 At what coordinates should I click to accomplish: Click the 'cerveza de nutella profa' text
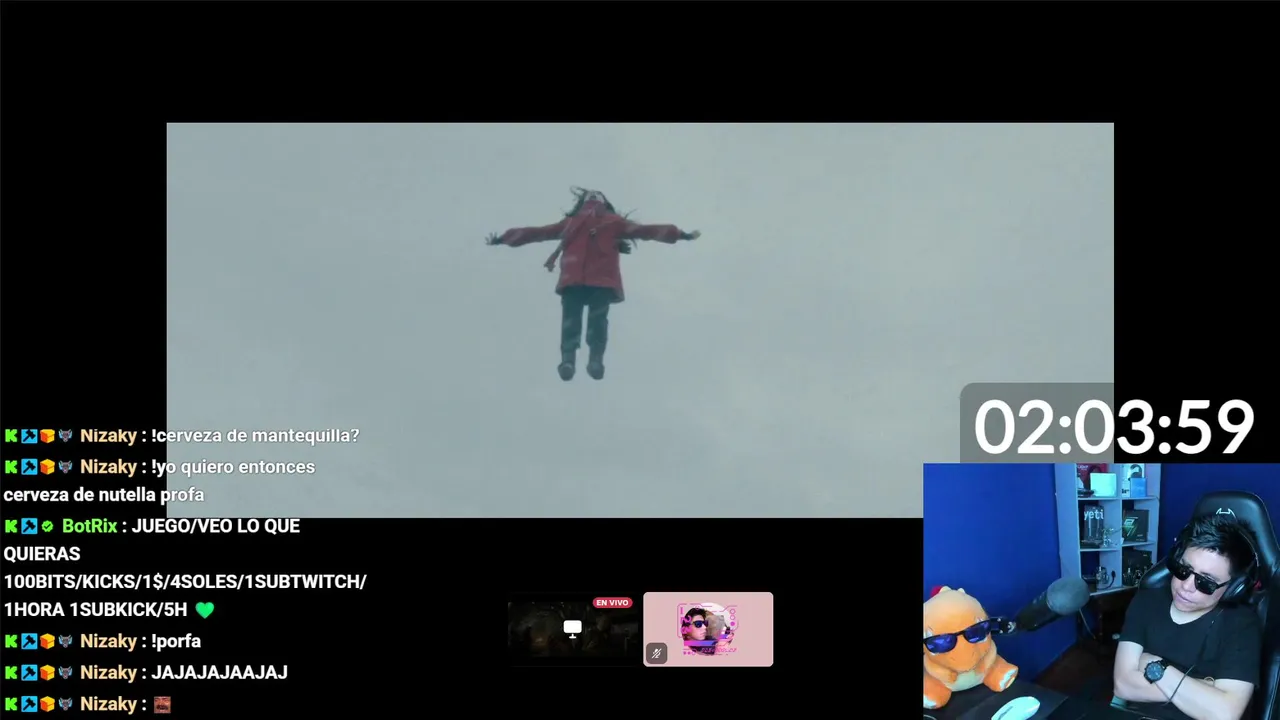[104, 495]
